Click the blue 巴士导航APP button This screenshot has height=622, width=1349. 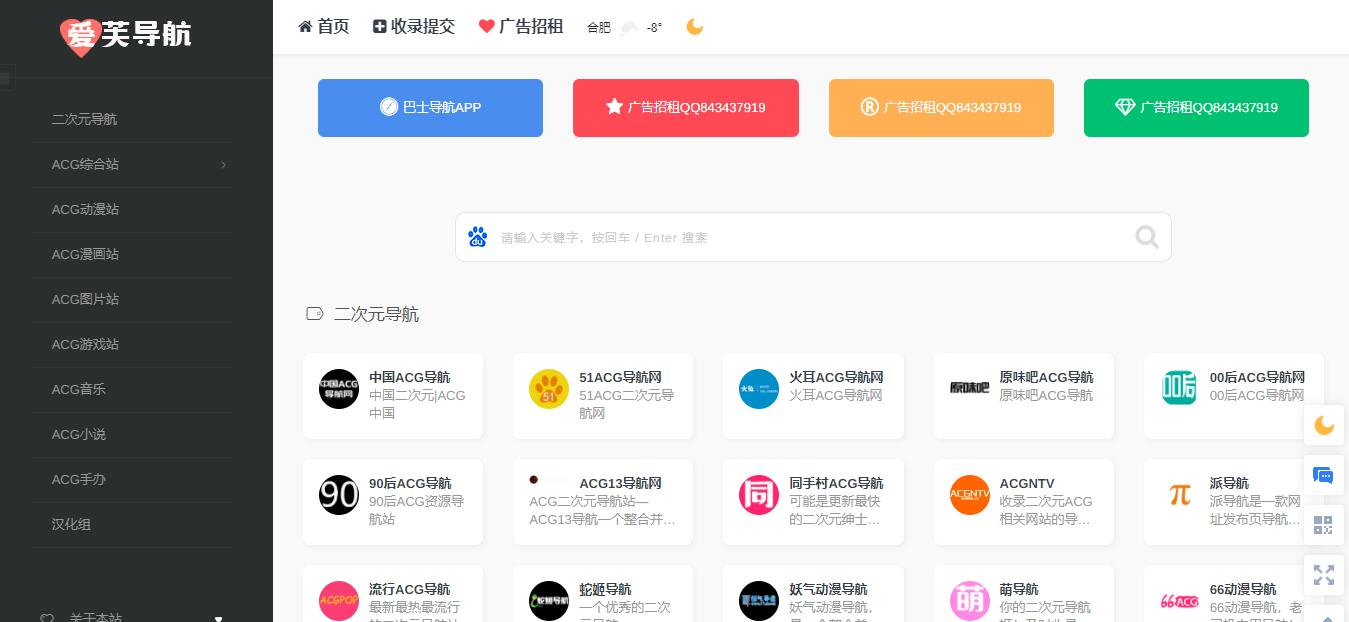tap(430, 107)
